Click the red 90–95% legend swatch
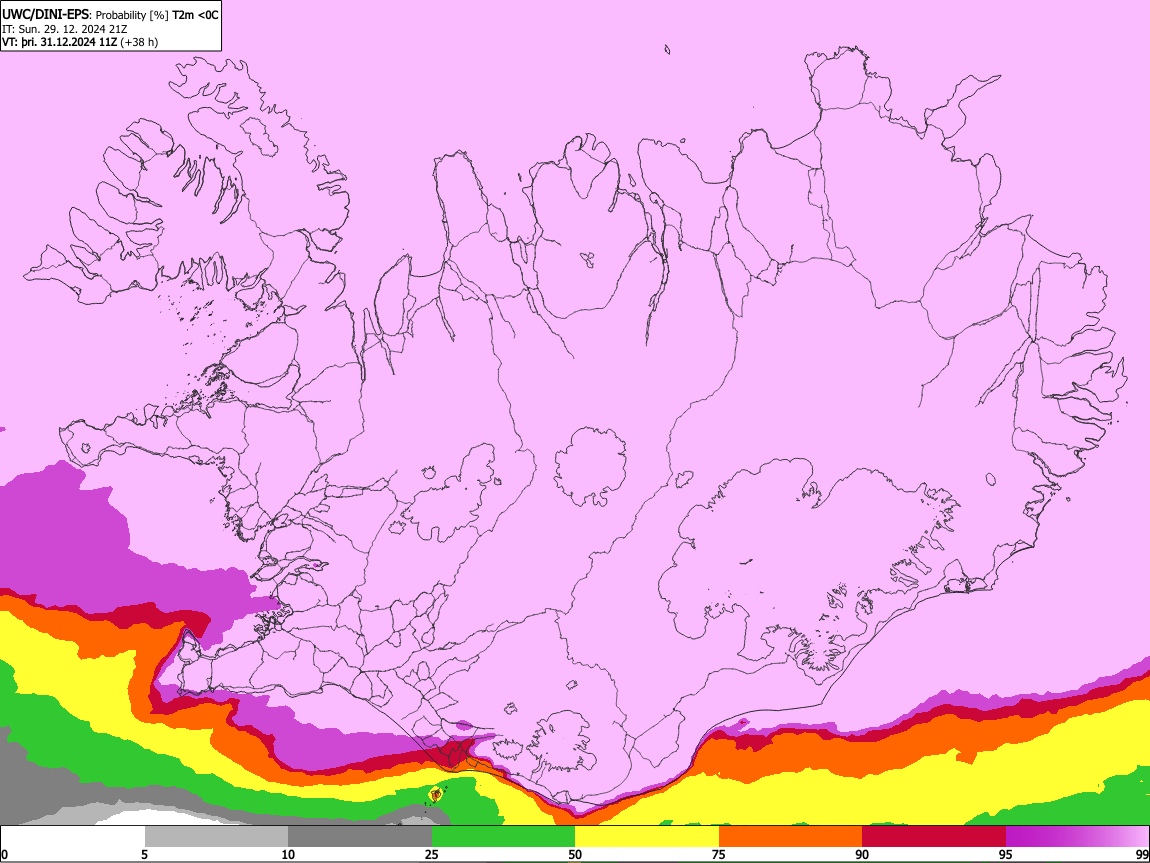Image resolution: width=1150 pixels, height=863 pixels. [x=934, y=837]
